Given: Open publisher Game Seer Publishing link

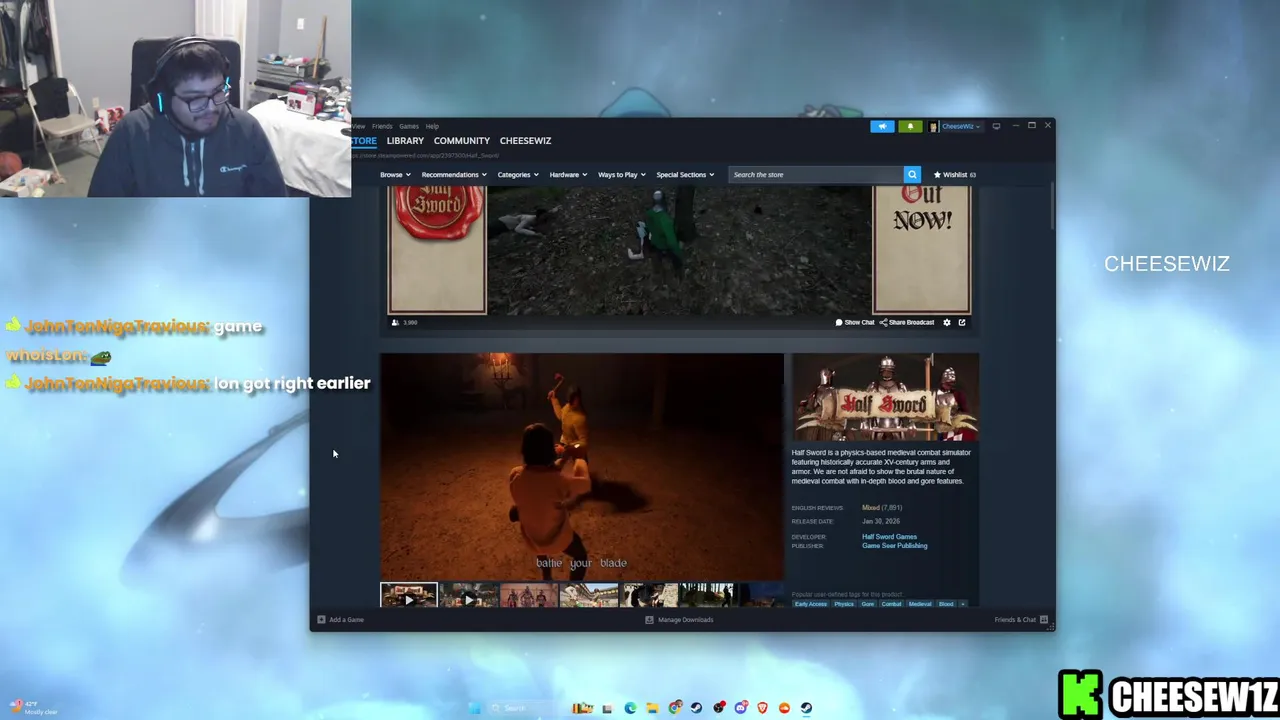Looking at the screenshot, I should coord(894,546).
